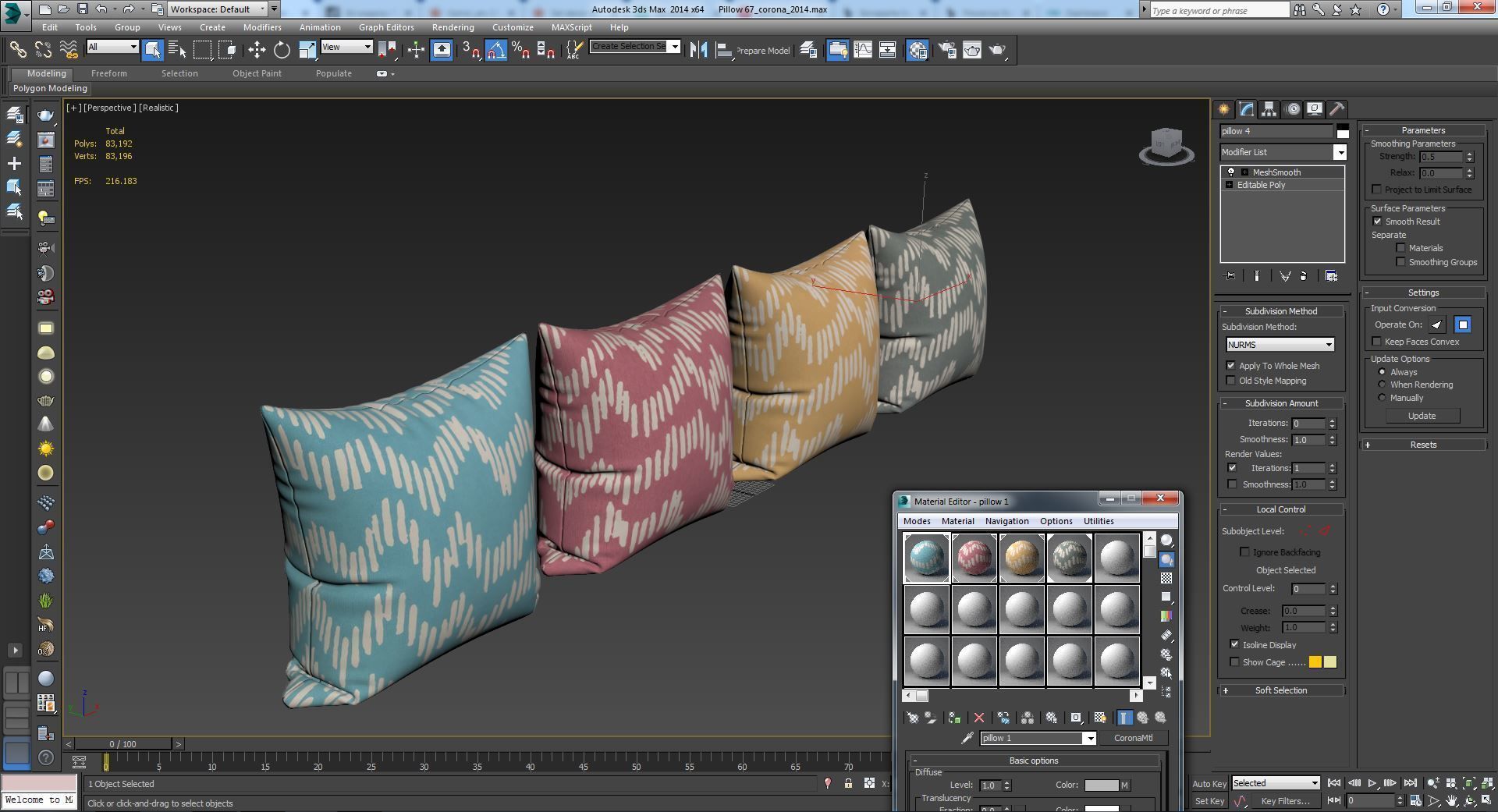This screenshot has width=1498, height=812.
Task: Click Reset Material red X icon
Action: click(979, 718)
